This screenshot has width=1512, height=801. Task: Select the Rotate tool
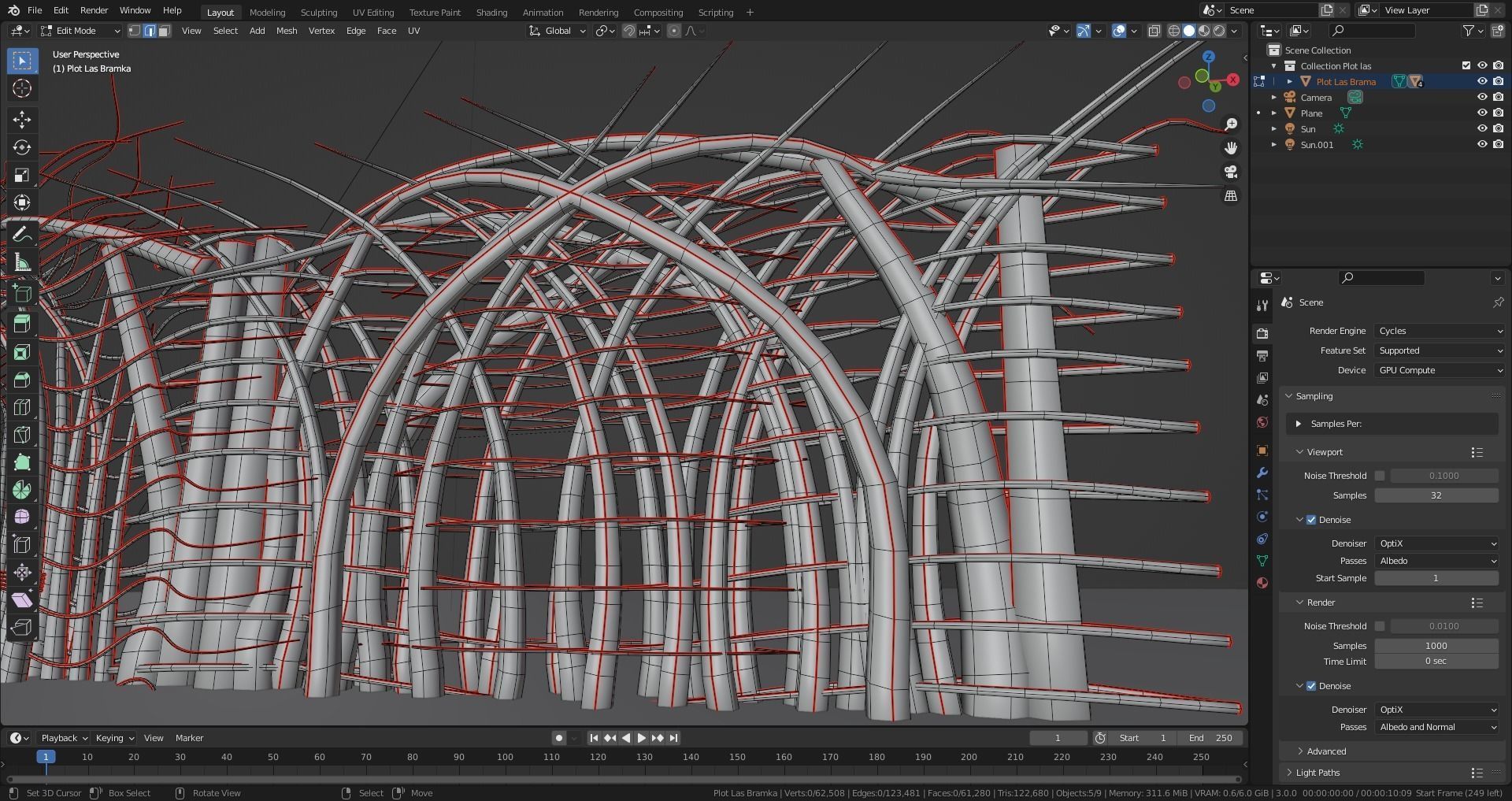[x=22, y=147]
